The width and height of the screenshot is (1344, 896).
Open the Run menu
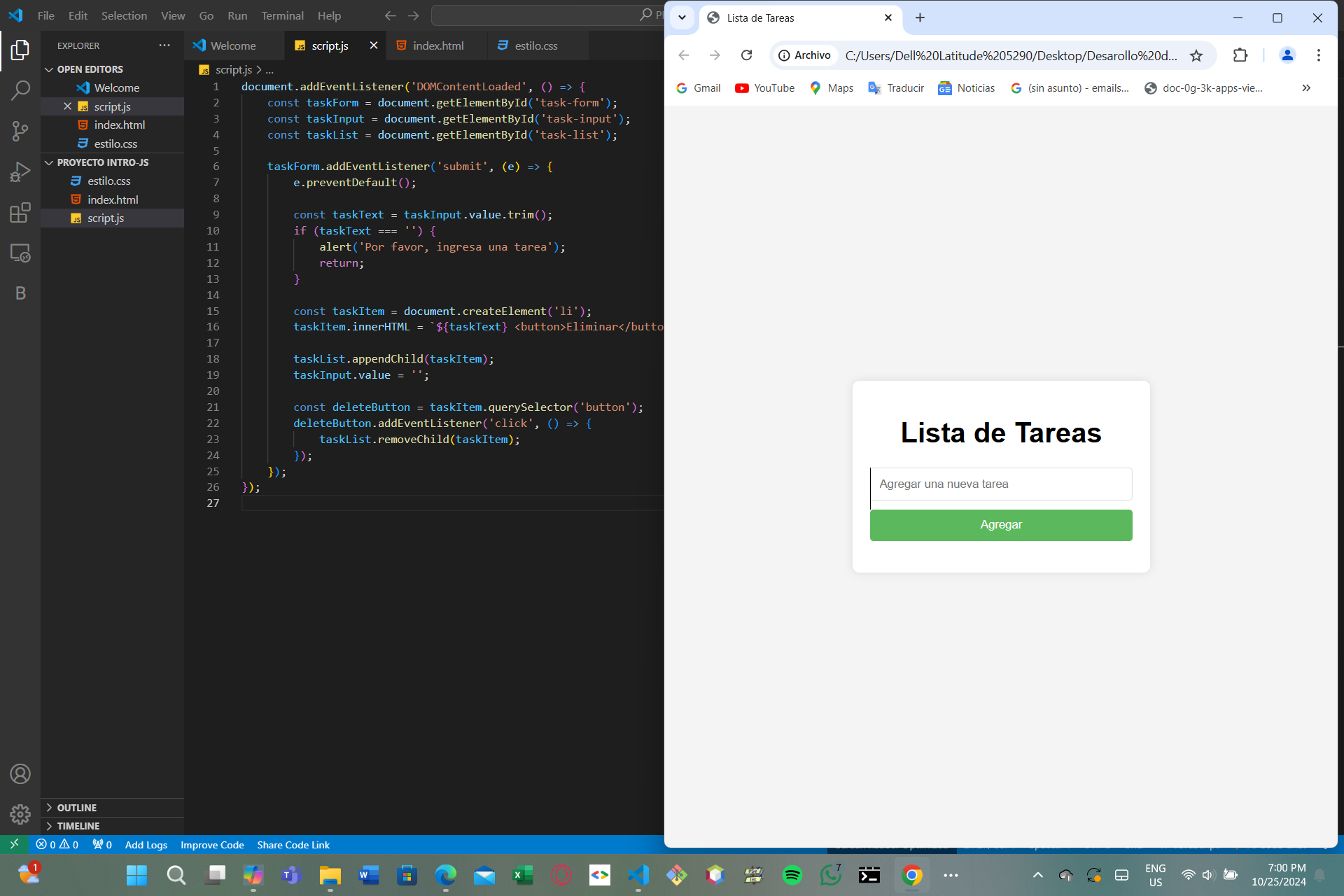pyautogui.click(x=237, y=15)
